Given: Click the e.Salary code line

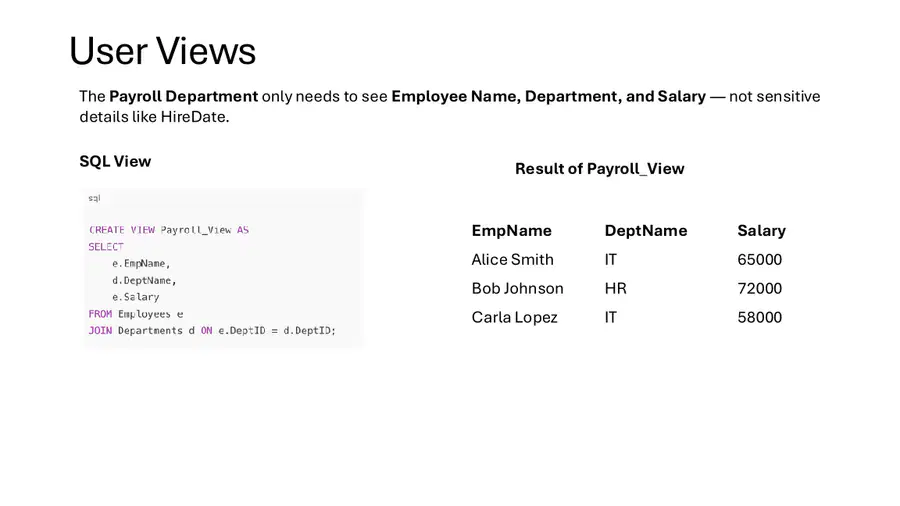Looking at the screenshot, I should [135, 297].
